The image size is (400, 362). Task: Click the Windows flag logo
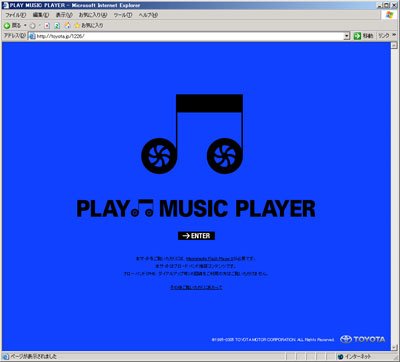point(389,15)
